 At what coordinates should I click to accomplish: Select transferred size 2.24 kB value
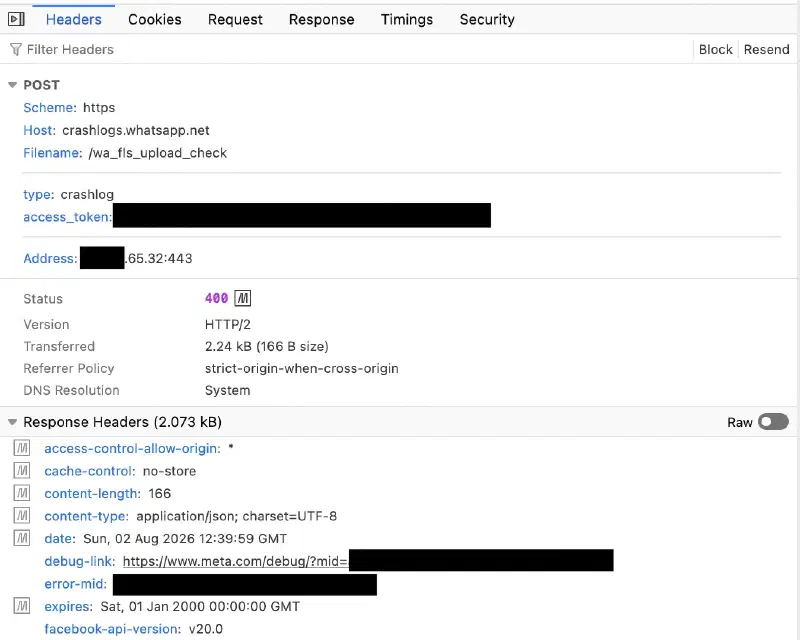click(x=266, y=347)
